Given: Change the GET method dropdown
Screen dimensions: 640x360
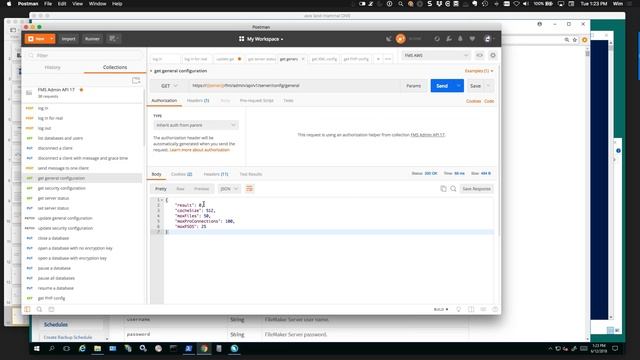Looking at the screenshot, I should click(x=169, y=86).
